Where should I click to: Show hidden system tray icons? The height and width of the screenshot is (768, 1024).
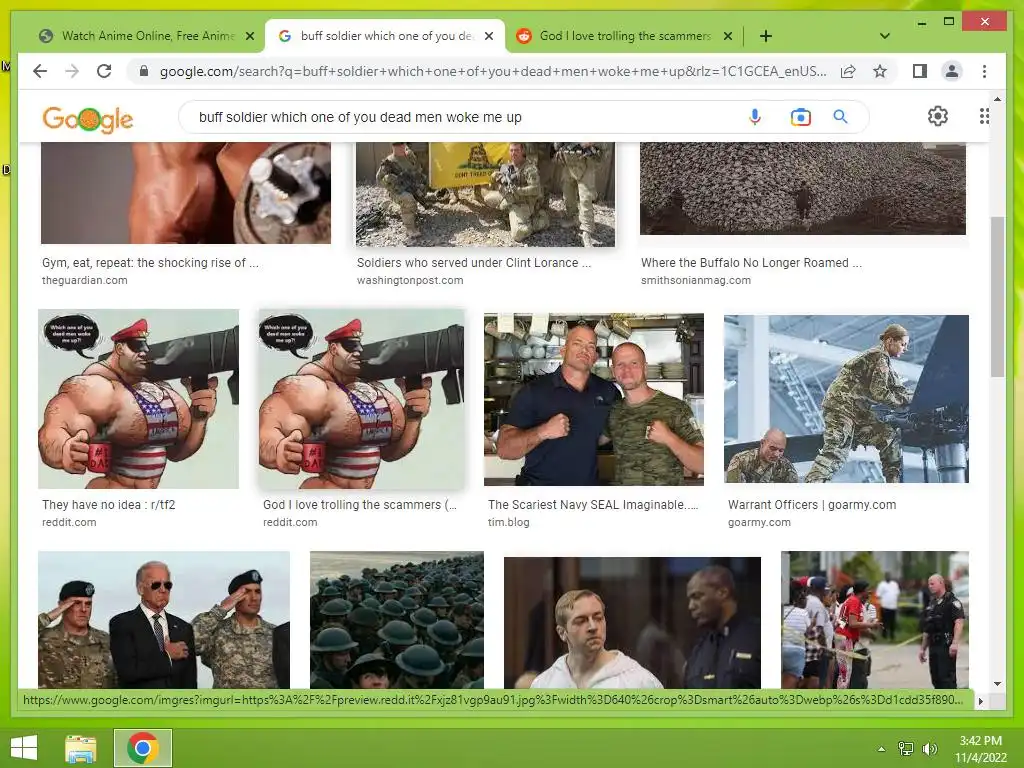click(881, 748)
